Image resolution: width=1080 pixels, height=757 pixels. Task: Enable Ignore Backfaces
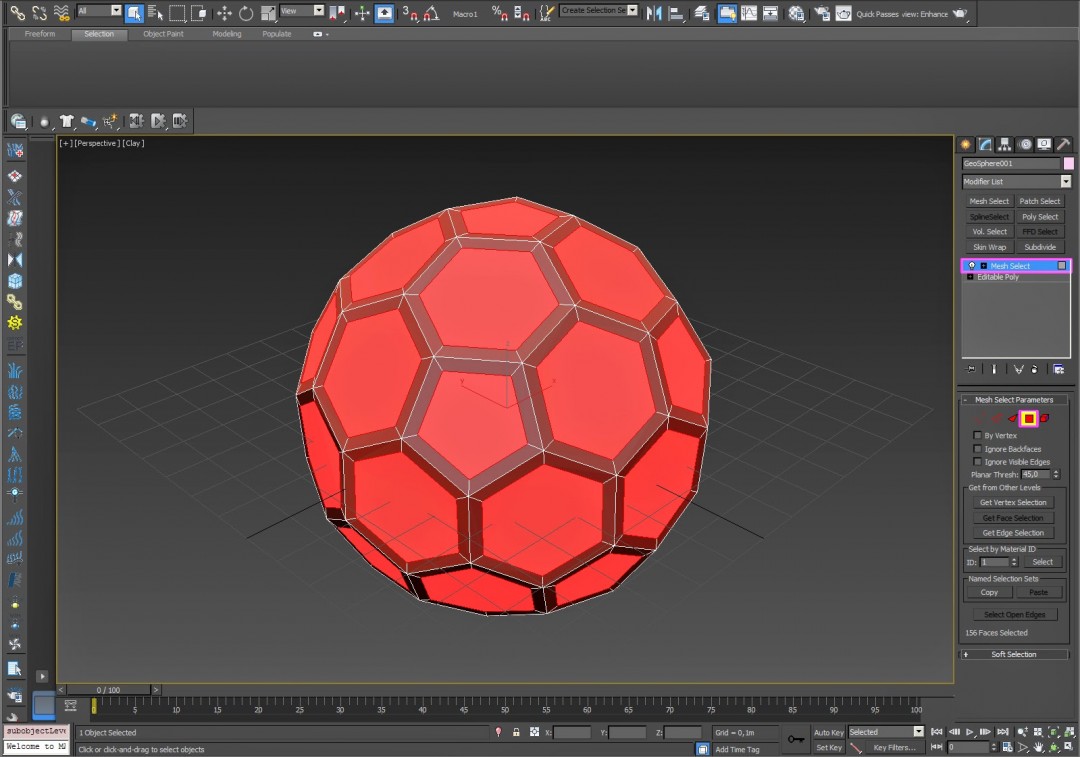click(x=978, y=449)
